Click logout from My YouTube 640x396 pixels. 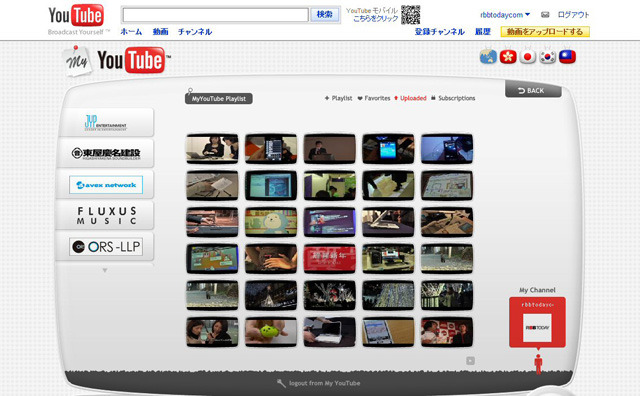(x=319, y=383)
